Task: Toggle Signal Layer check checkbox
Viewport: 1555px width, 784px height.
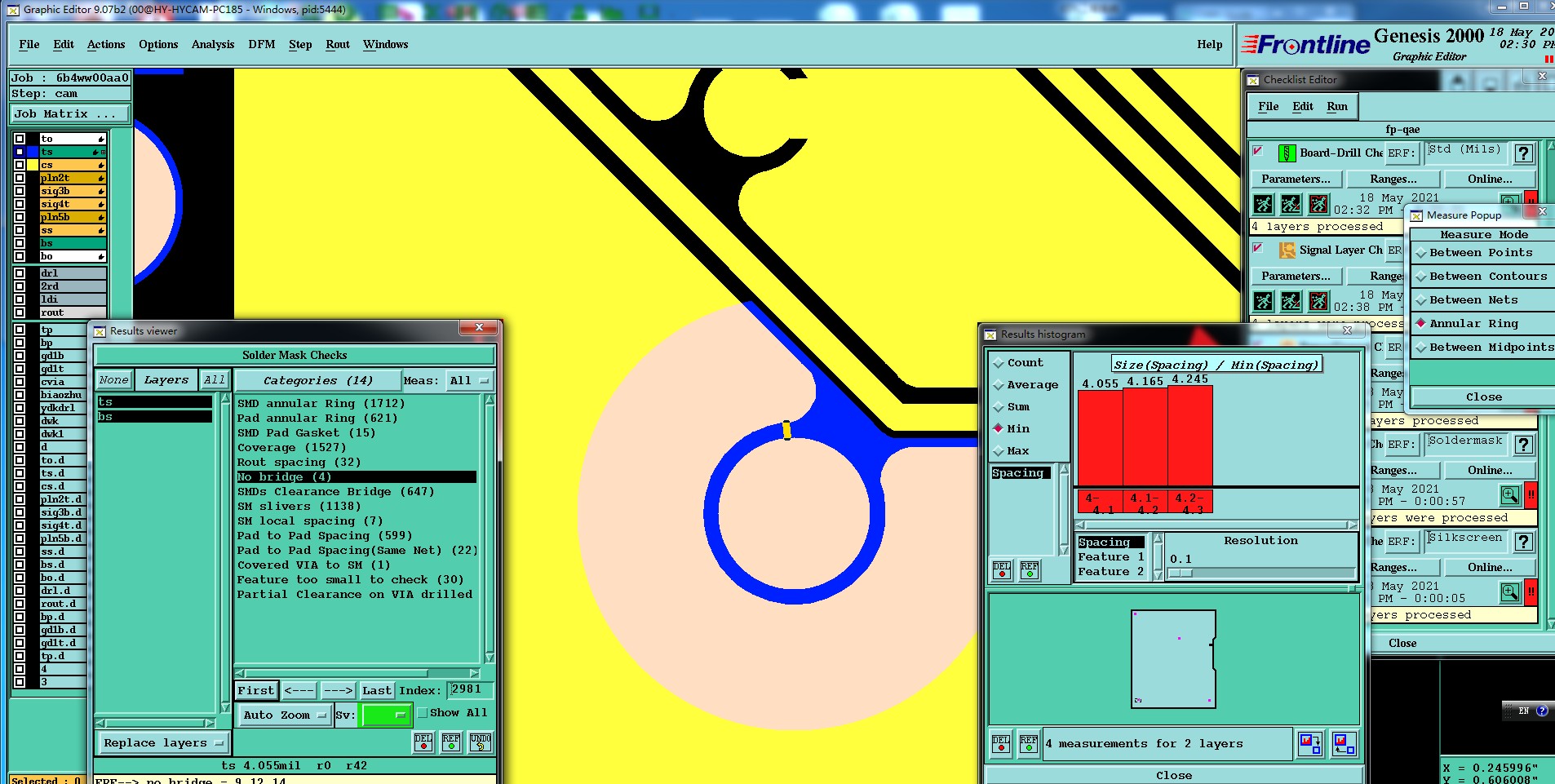Action: coord(1258,248)
